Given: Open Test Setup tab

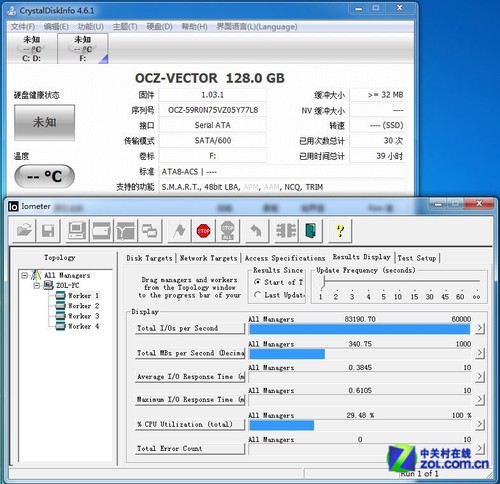Looking at the screenshot, I should tap(417, 258).
